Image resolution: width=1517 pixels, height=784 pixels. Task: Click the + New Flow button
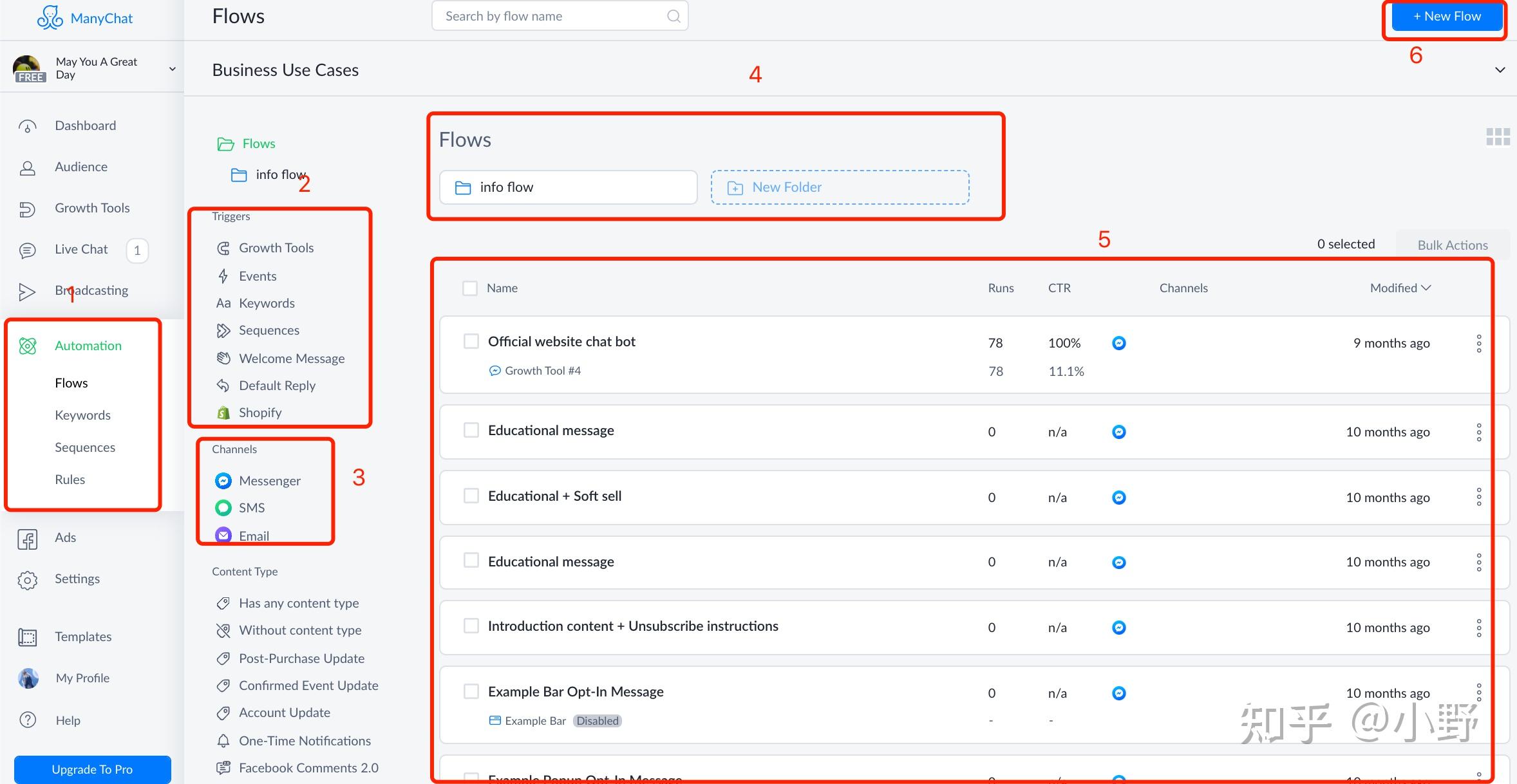(x=1446, y=17)
